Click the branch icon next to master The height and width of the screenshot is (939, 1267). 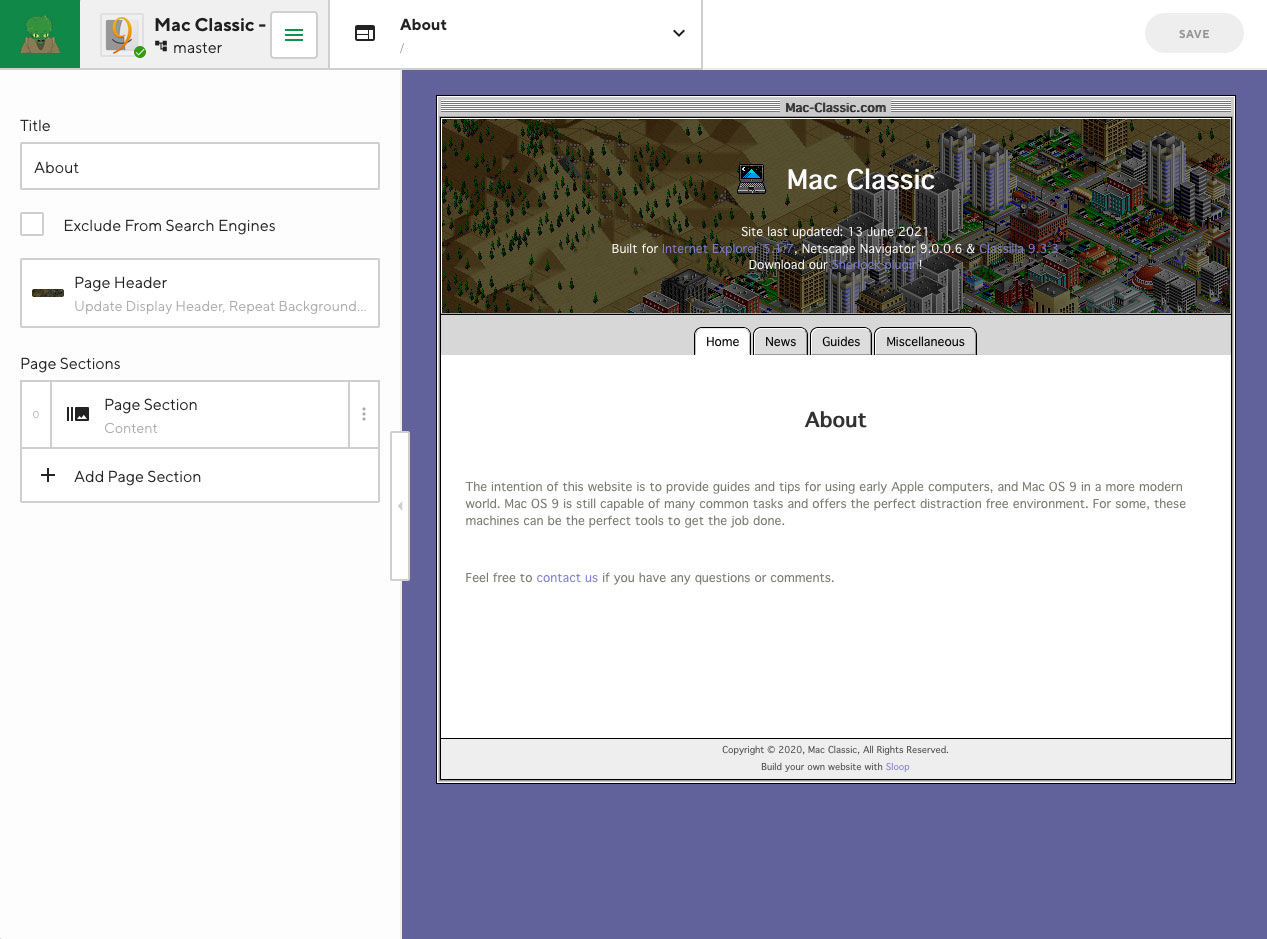[161, 47]
